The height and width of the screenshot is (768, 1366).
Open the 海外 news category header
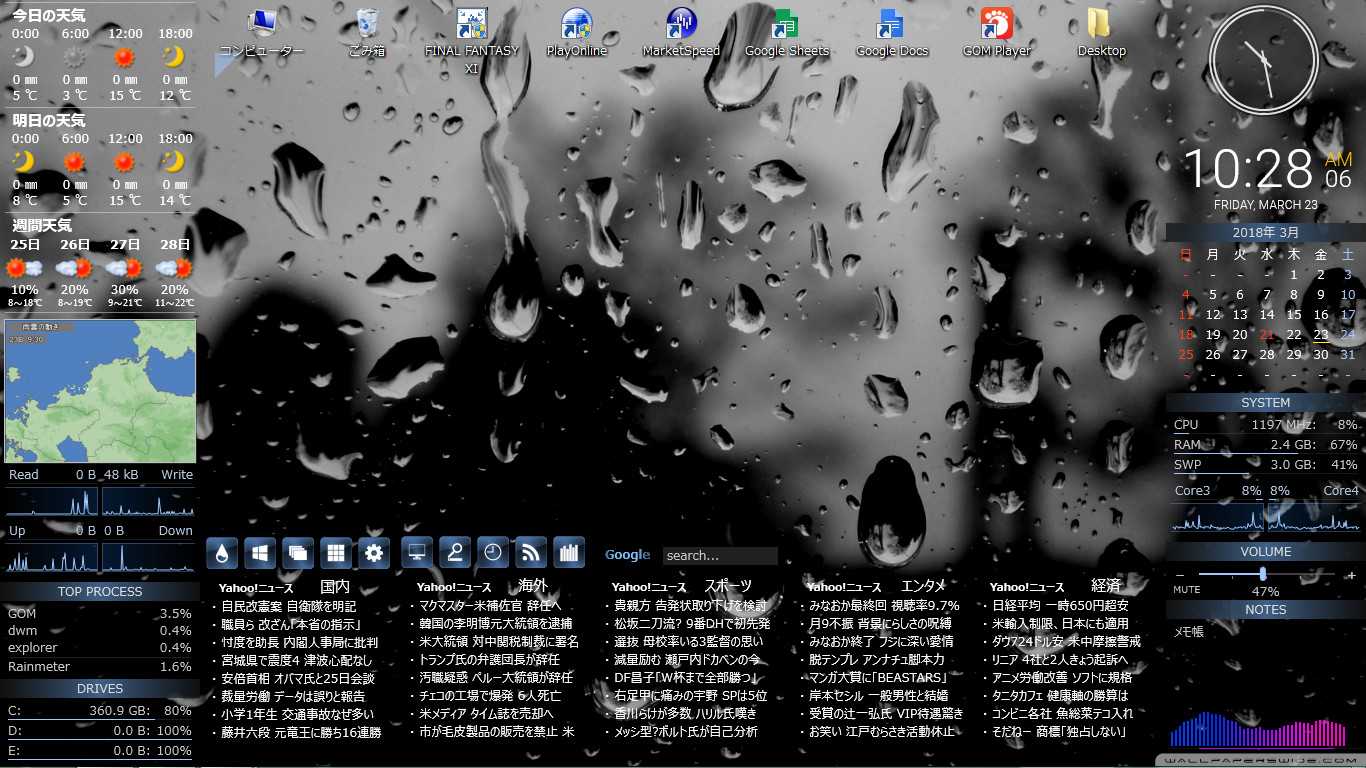point(533,585)
